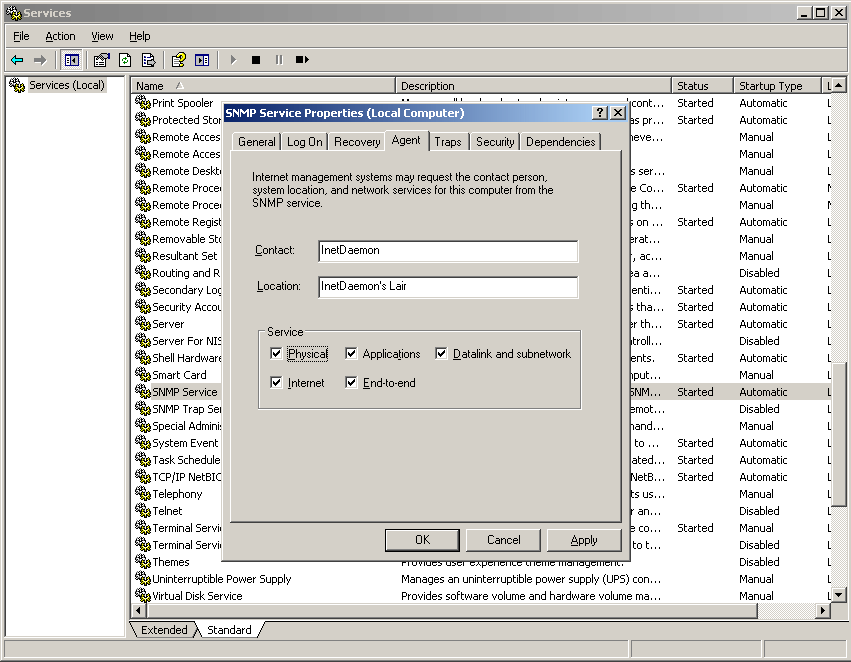Select Services (Local) in the console tree

pyautogui.click(x=66, y=85)
